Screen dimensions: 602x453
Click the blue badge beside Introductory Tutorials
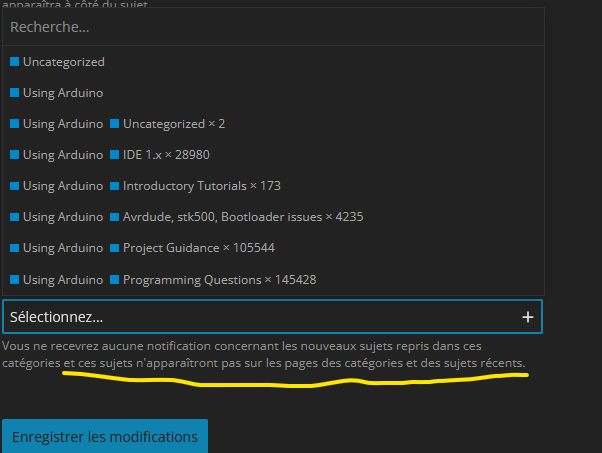click(114, 186)
